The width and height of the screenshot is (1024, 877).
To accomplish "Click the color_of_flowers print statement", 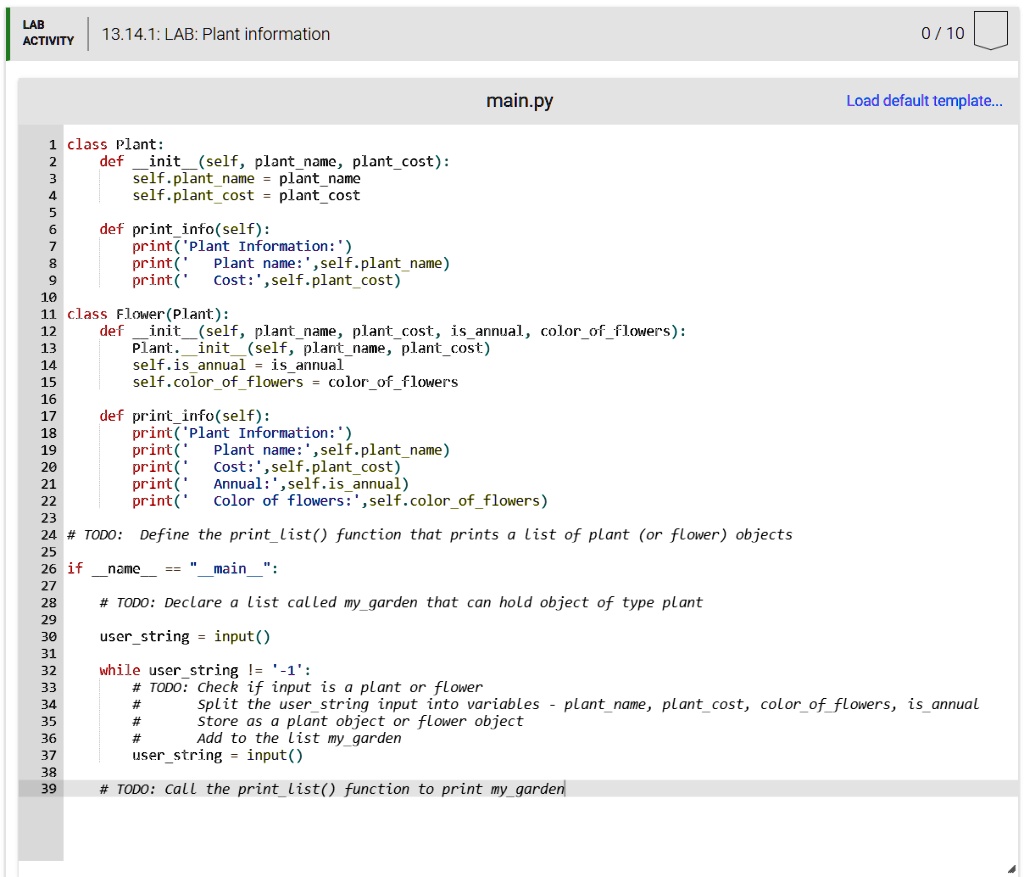I will tap(342, 500).
